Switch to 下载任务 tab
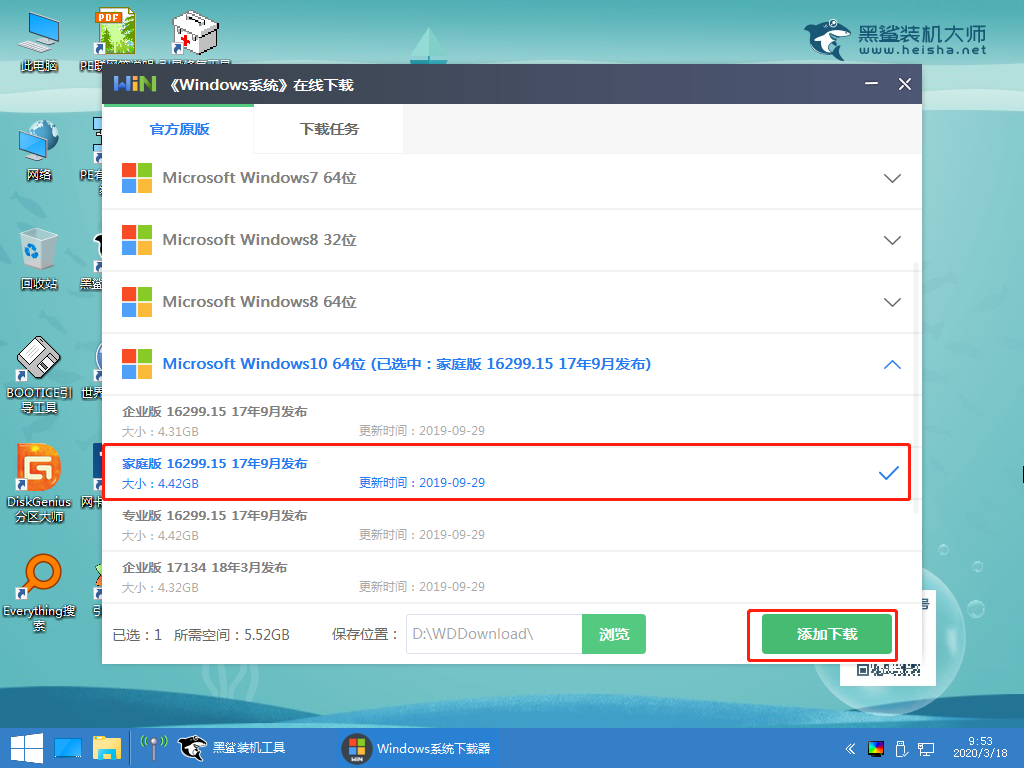The height and width of the screenshot is (768, 1024). coord(329,129)
